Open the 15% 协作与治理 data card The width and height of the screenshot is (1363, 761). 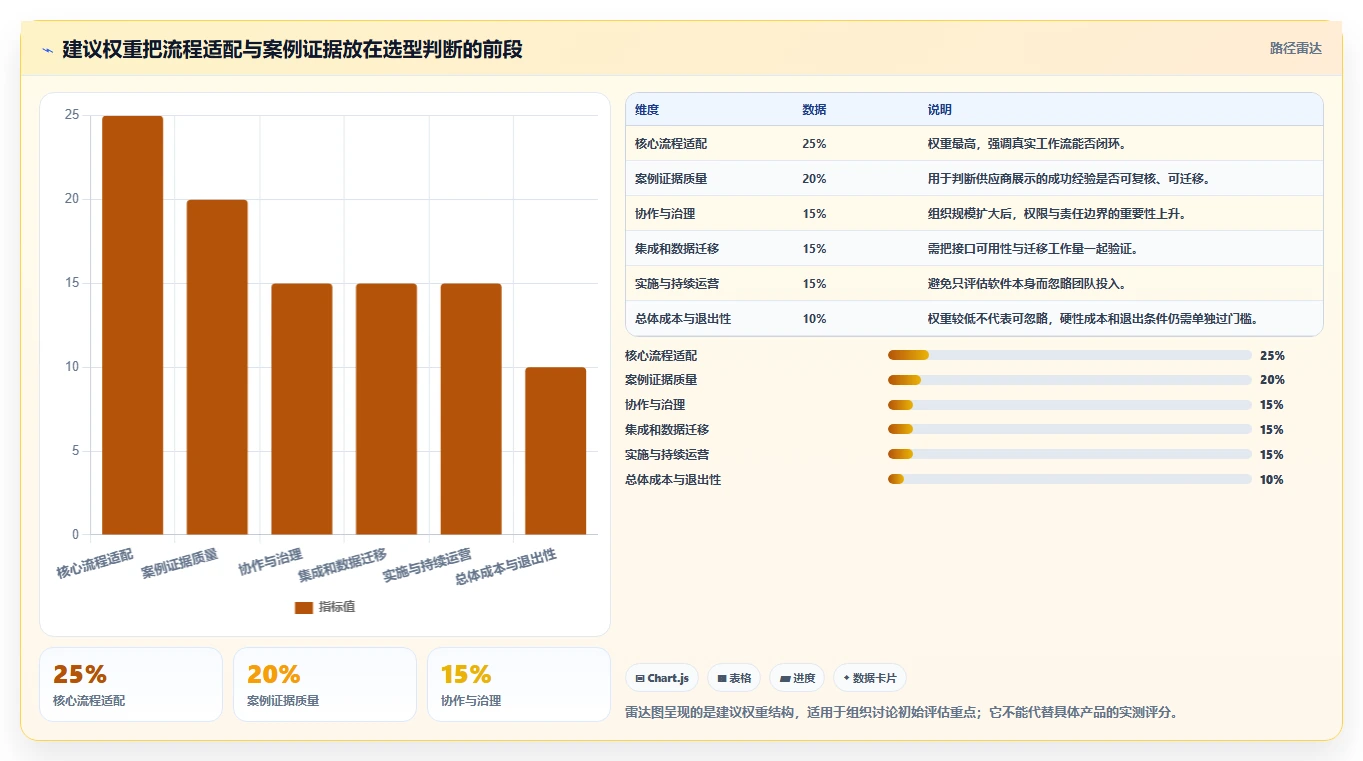point(519,684)
